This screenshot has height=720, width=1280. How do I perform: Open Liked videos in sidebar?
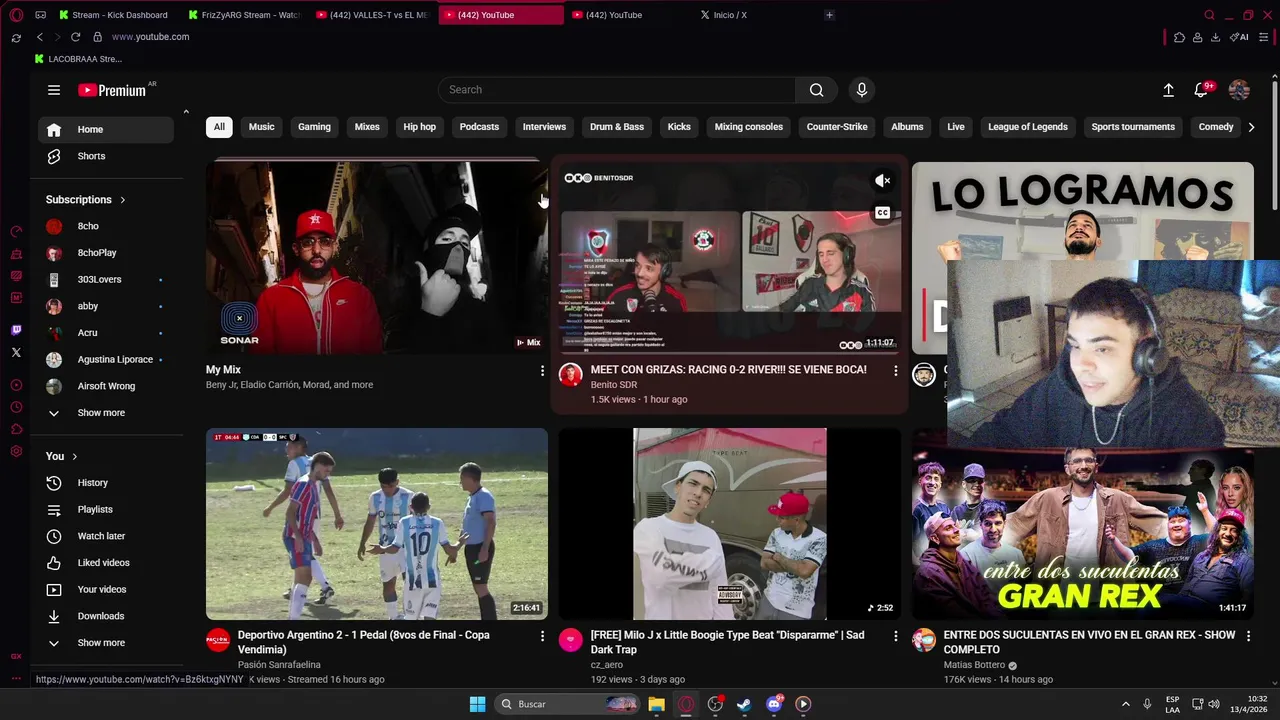(106, 563)
